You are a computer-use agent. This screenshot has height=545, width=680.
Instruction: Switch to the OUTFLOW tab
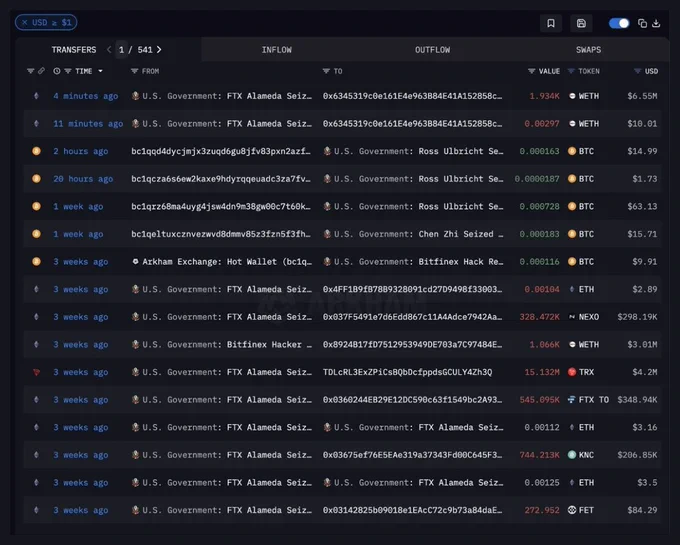click(x=432, y=50)
